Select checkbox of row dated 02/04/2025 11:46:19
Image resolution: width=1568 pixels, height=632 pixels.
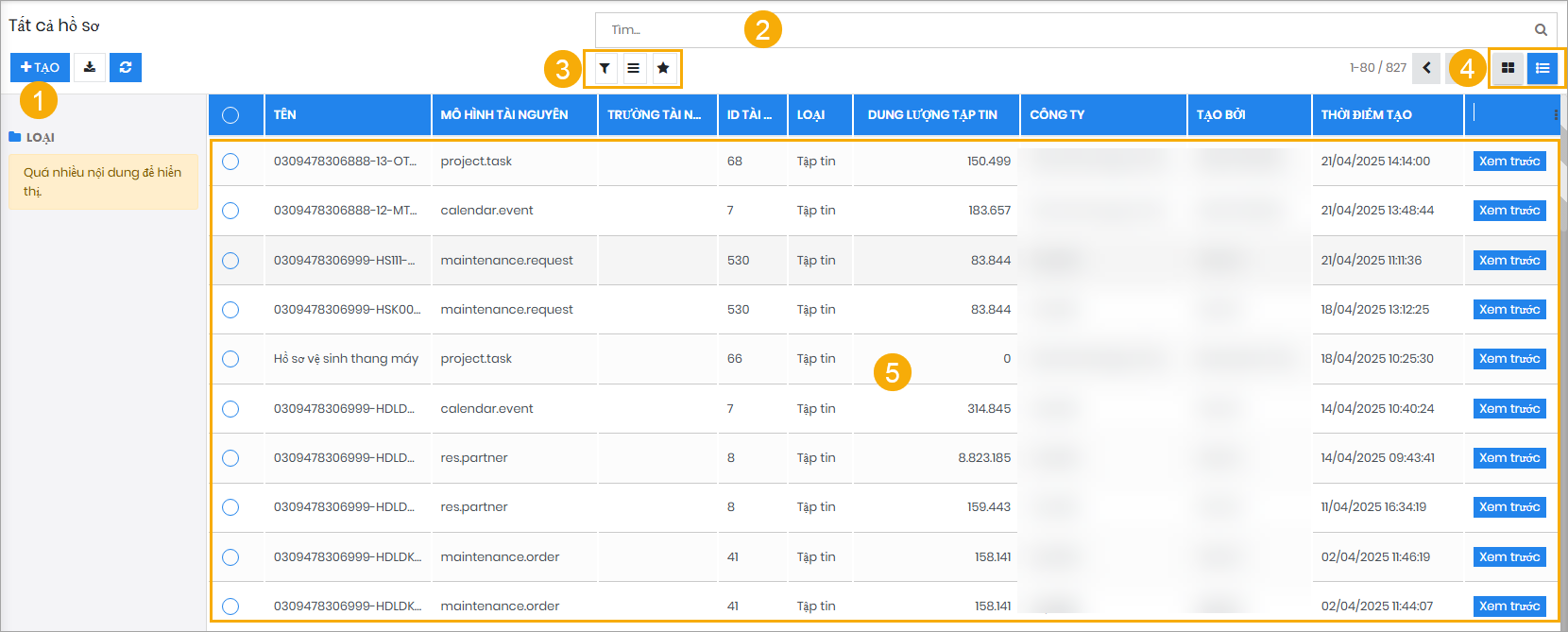230,557
